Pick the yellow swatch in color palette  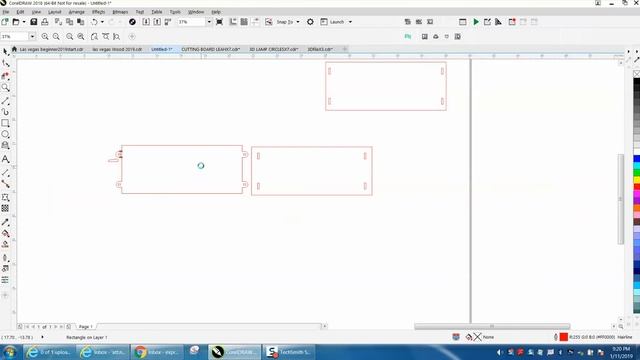(637, 180)
